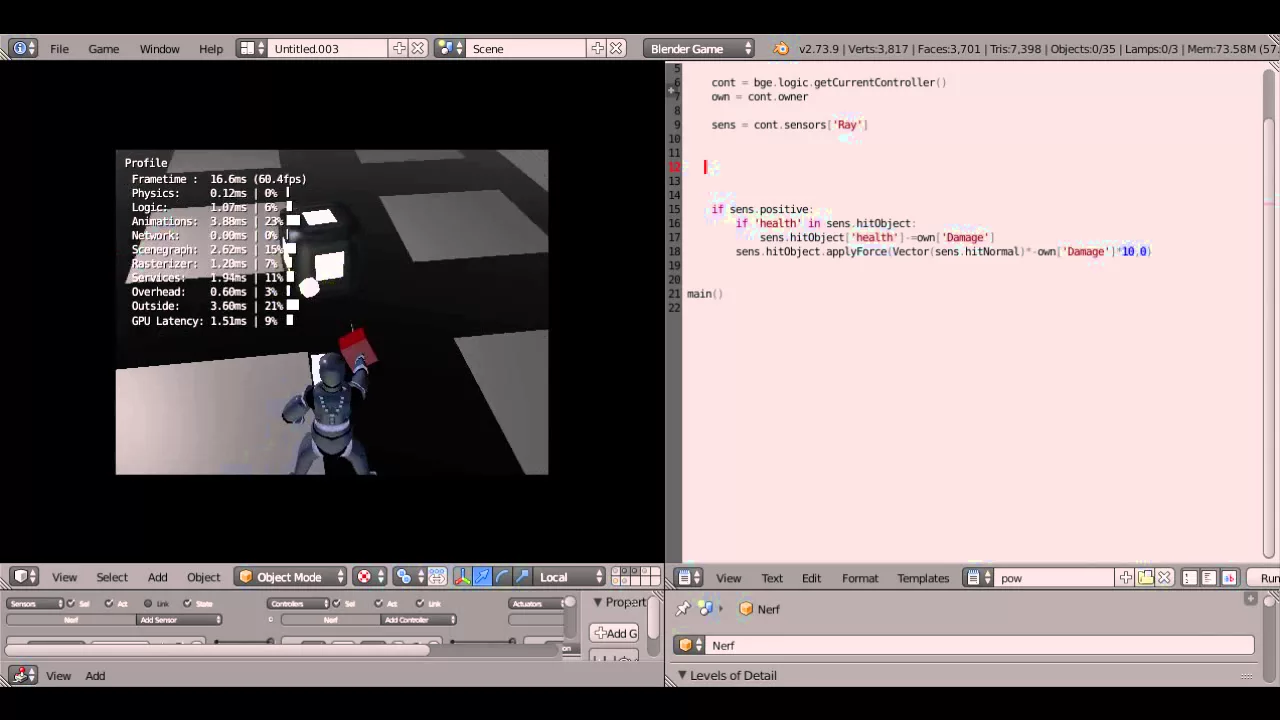
Task: Open the screen layout browse icon
Action: point(251,48)
